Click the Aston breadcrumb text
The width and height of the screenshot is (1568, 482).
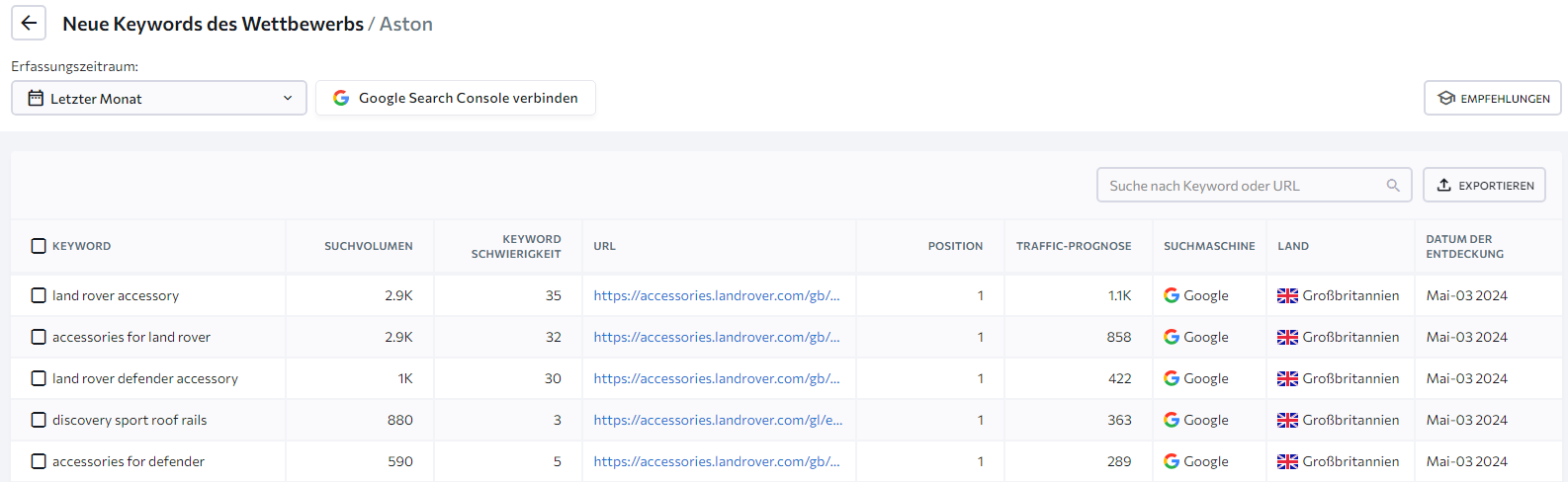pyautogui.click(x=406, y=24)
